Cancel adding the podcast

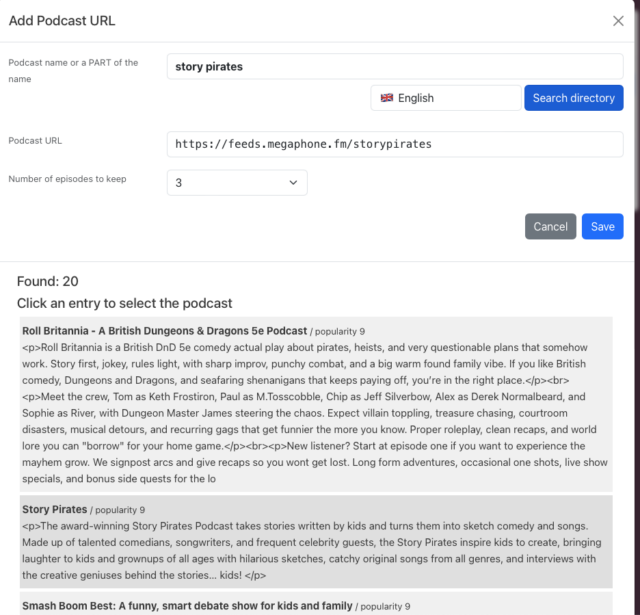tap(550, 227)
